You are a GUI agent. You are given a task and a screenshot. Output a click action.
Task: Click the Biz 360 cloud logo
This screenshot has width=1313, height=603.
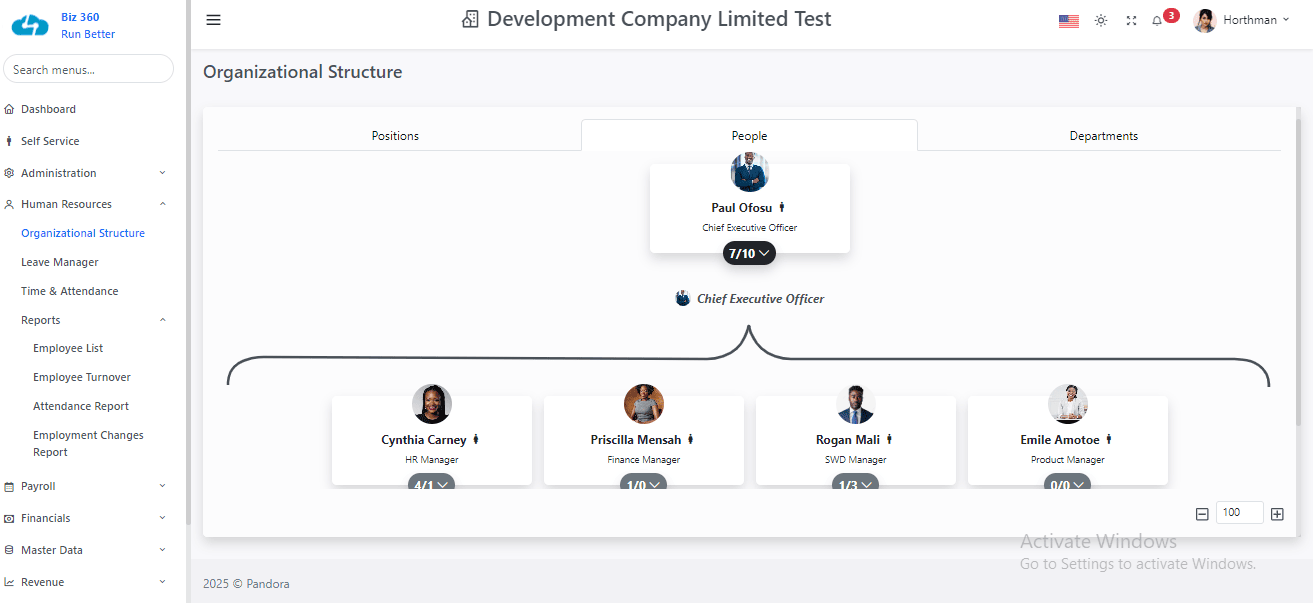tap(30, 25)
